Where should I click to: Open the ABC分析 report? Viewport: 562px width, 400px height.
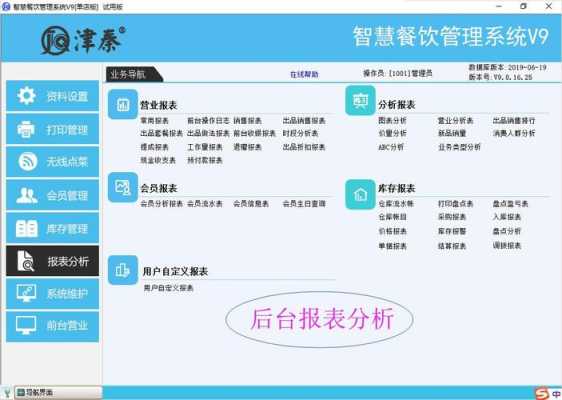(391, 147)
